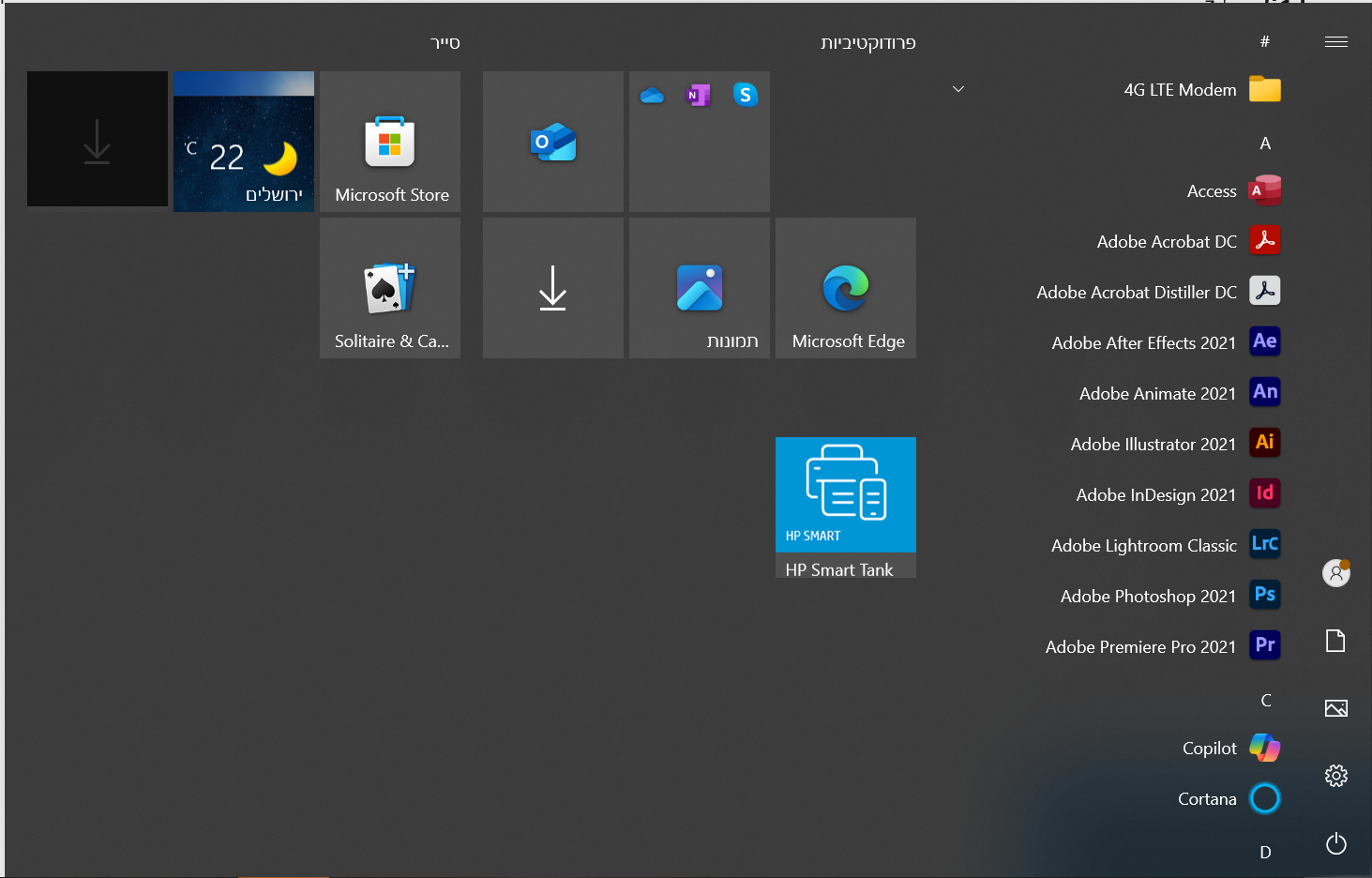The height and width of the screenshot is (878, 1372).
Task: Click the # letter header in the app list
Action: 1265,41
